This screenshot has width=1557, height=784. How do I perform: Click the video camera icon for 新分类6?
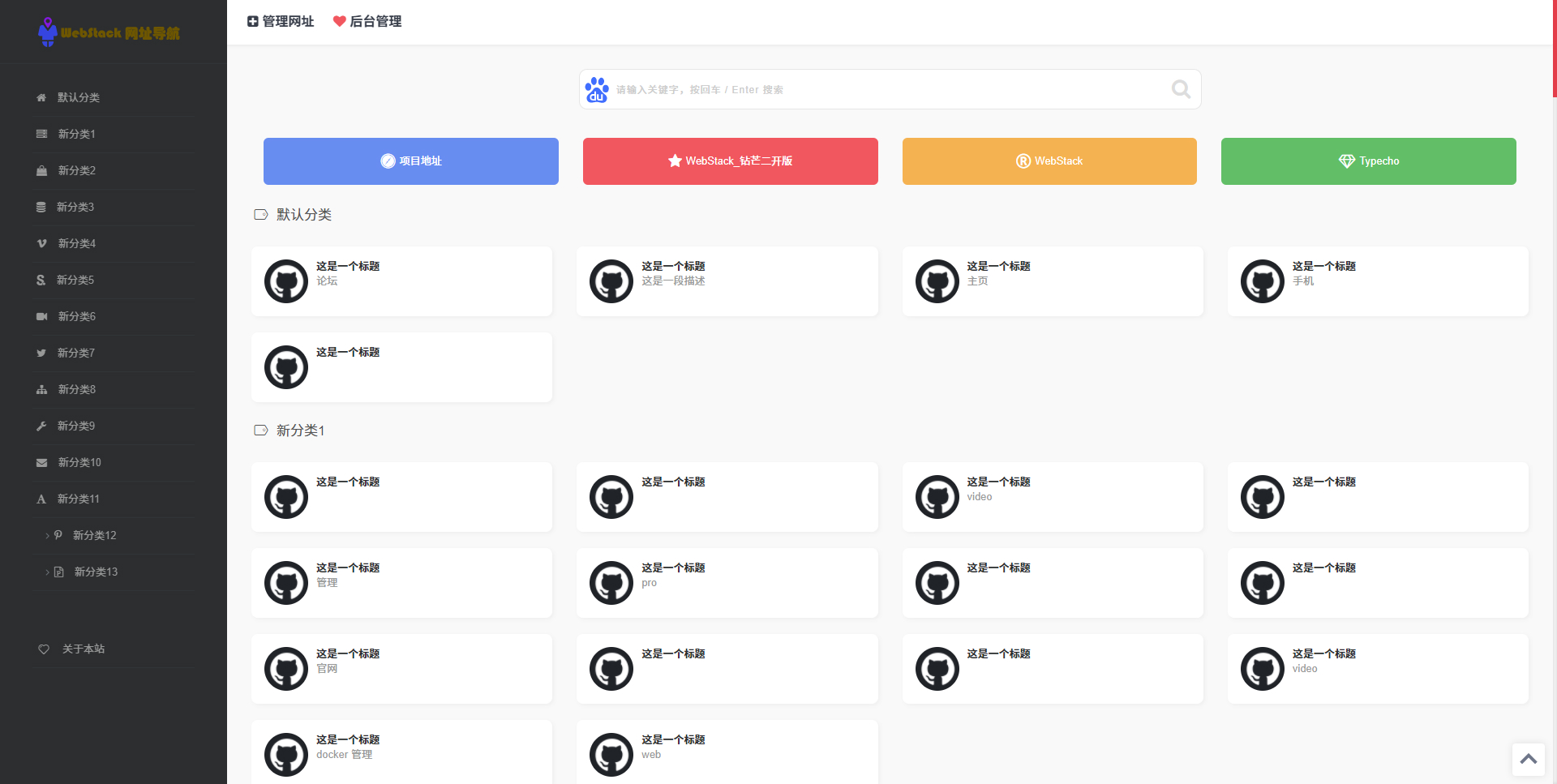pyautogui.click(x=41, y=316)
